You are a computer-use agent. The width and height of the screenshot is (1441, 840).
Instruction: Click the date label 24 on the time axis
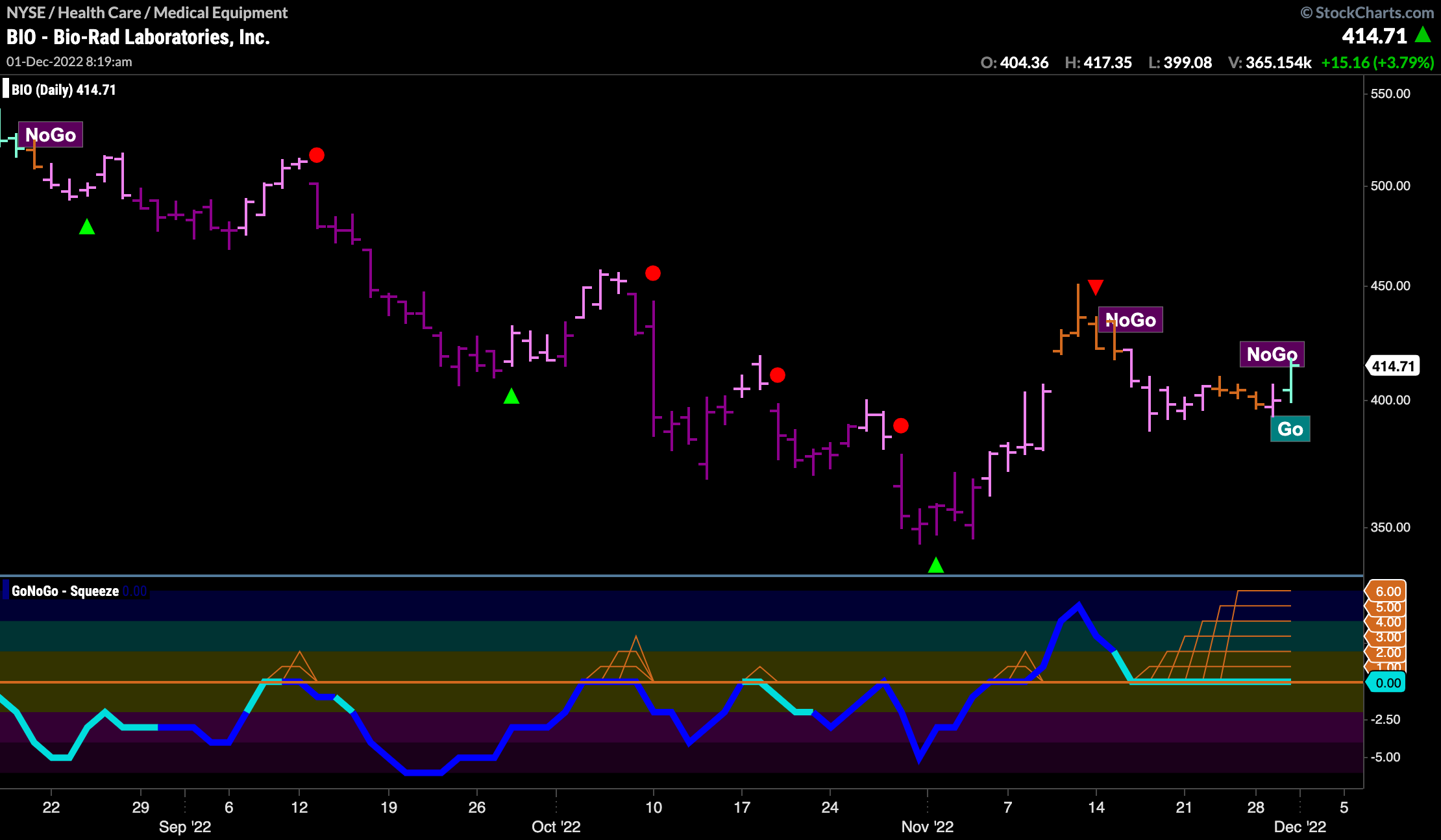(830, 807)
